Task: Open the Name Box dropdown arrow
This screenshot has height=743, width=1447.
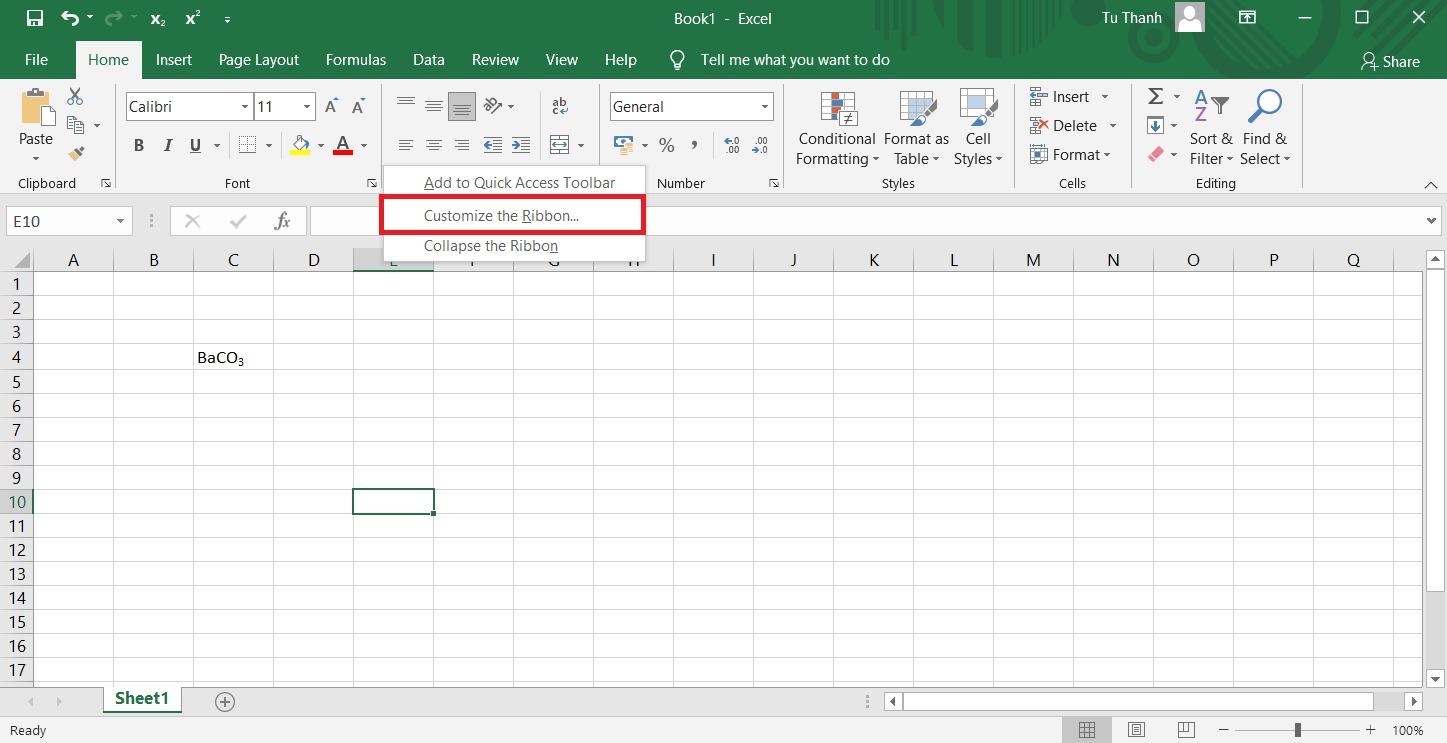Action: coord(121,221)
